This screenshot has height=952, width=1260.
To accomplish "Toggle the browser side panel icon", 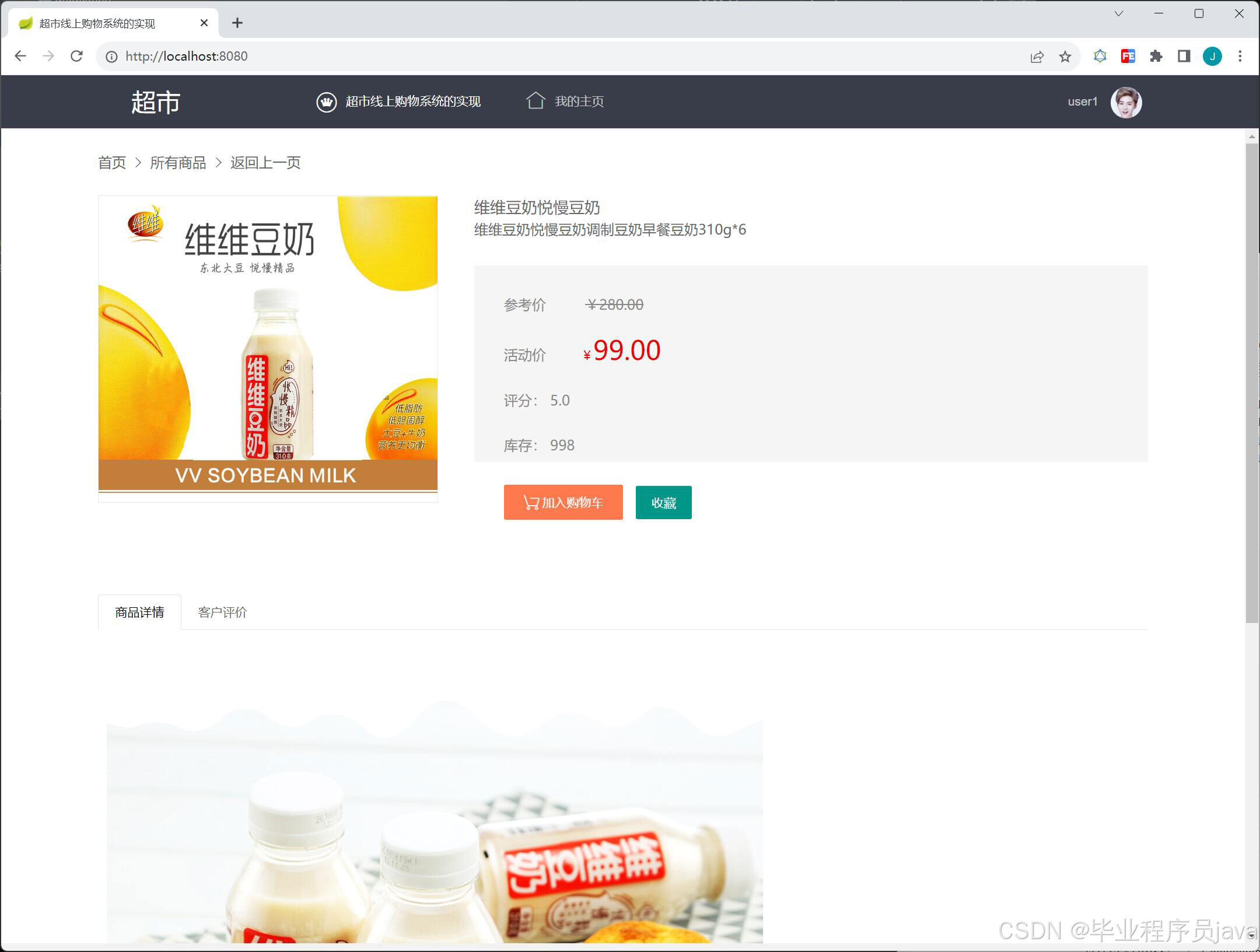I will (1184, 57).
